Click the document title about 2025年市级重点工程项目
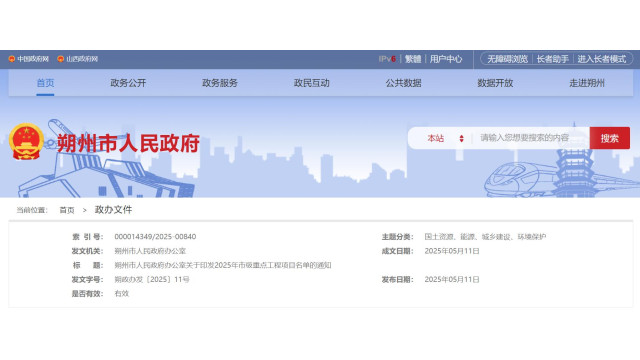640x360 pixels. (x=223, y=265)
